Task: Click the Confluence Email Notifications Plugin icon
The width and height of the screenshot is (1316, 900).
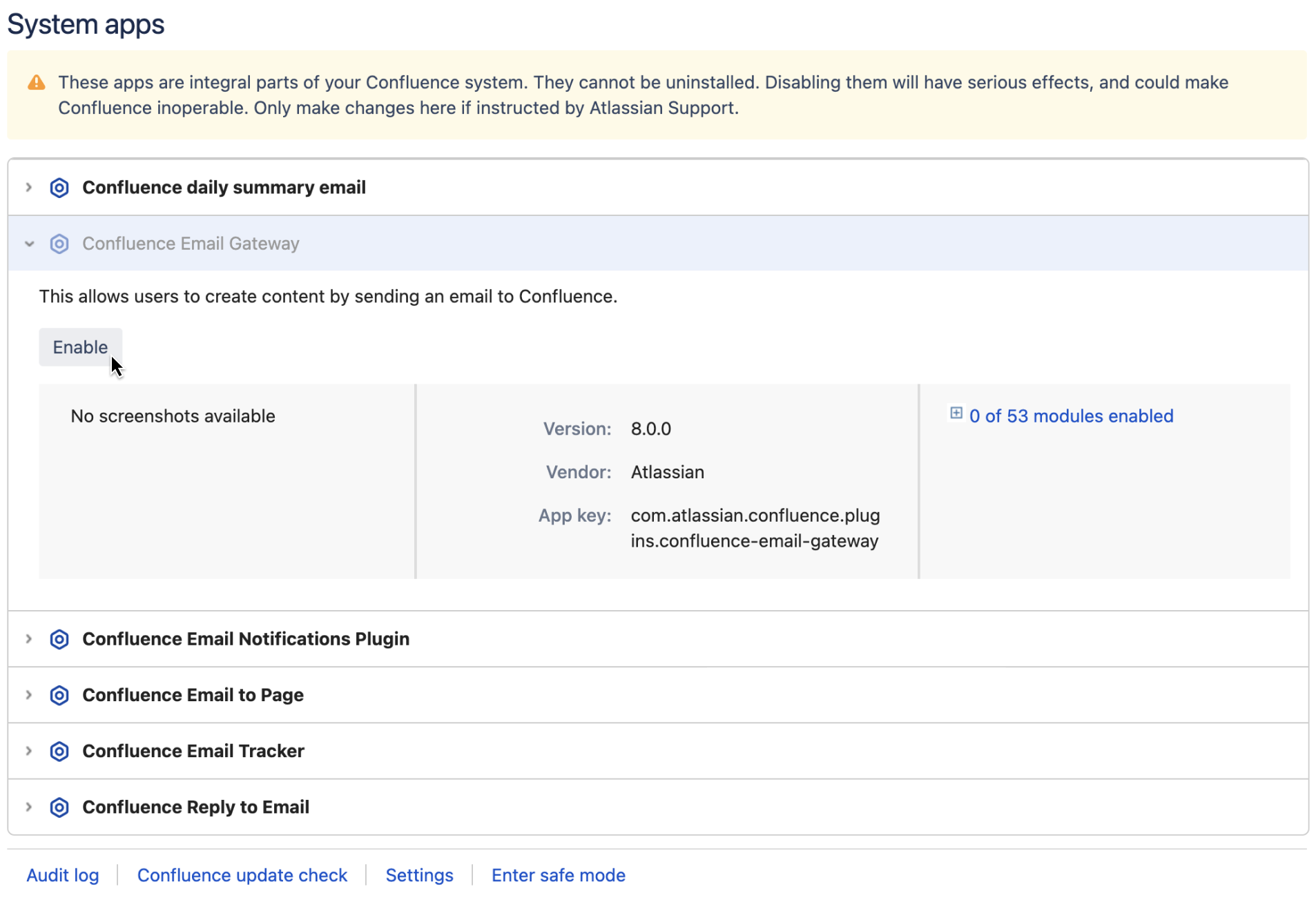Action: tap(59, 639)
